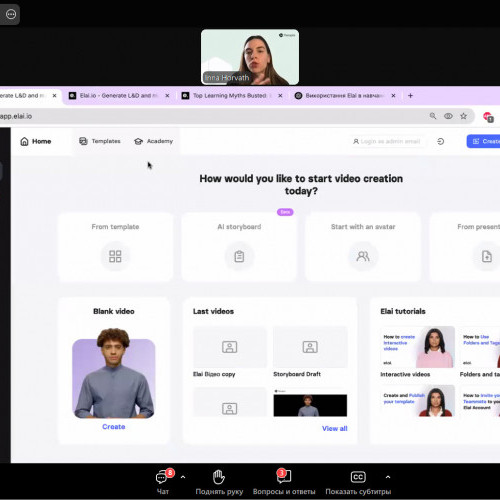500x500 pixels.
Task: Click the Folders and tags tutorial label
Action: (x=480, y=374)
